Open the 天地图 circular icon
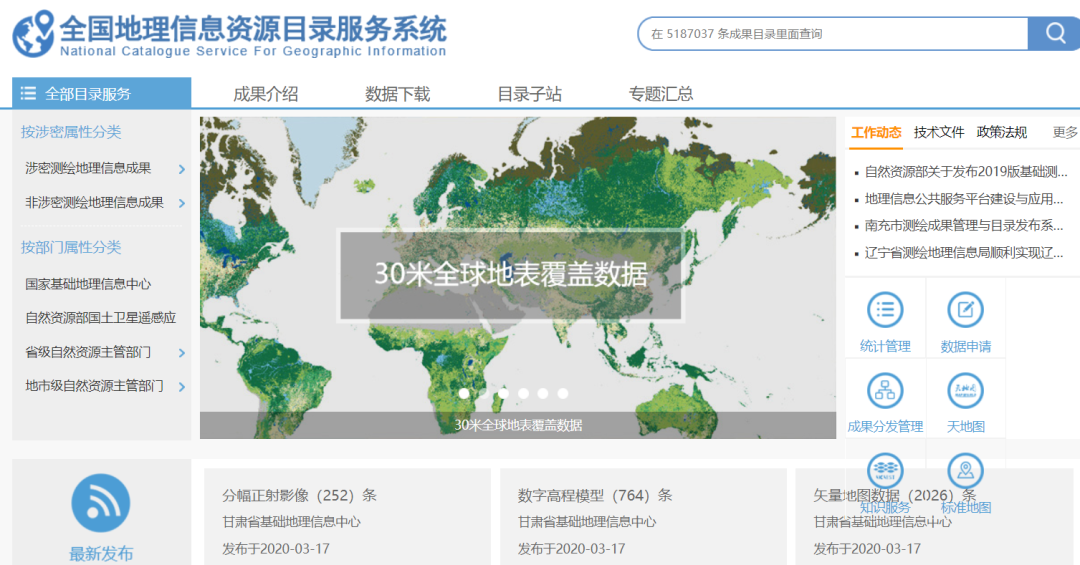The image size is (1080, 565). [966, 391]
